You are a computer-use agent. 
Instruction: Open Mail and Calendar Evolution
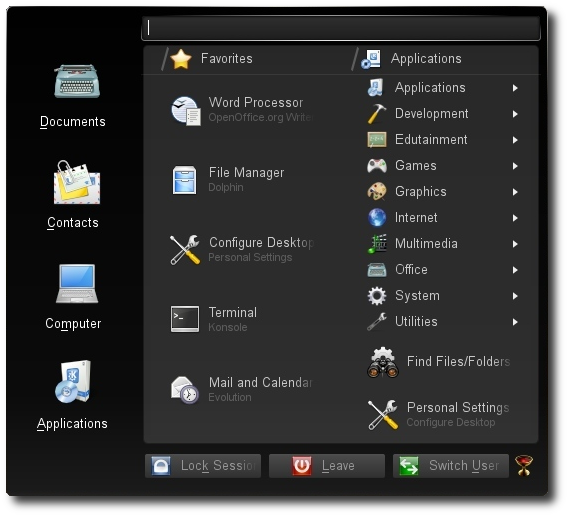pyautogui.click(x=241, y=390)
